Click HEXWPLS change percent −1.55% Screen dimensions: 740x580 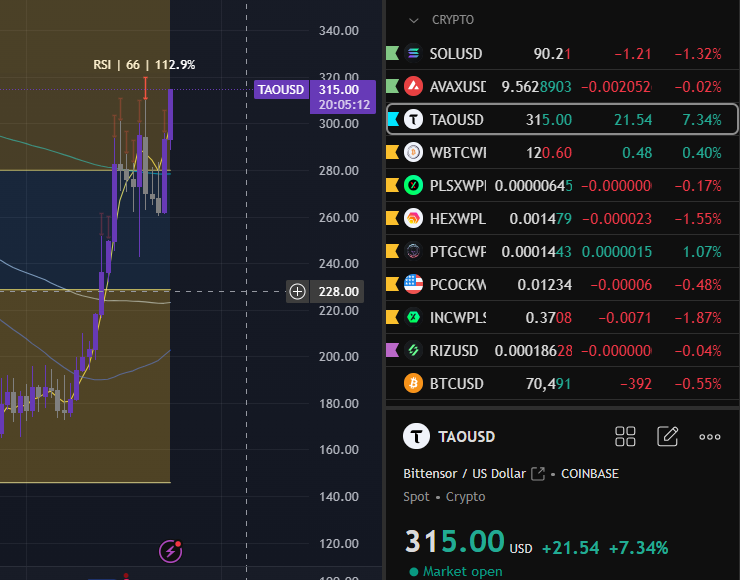pos(698,219)
